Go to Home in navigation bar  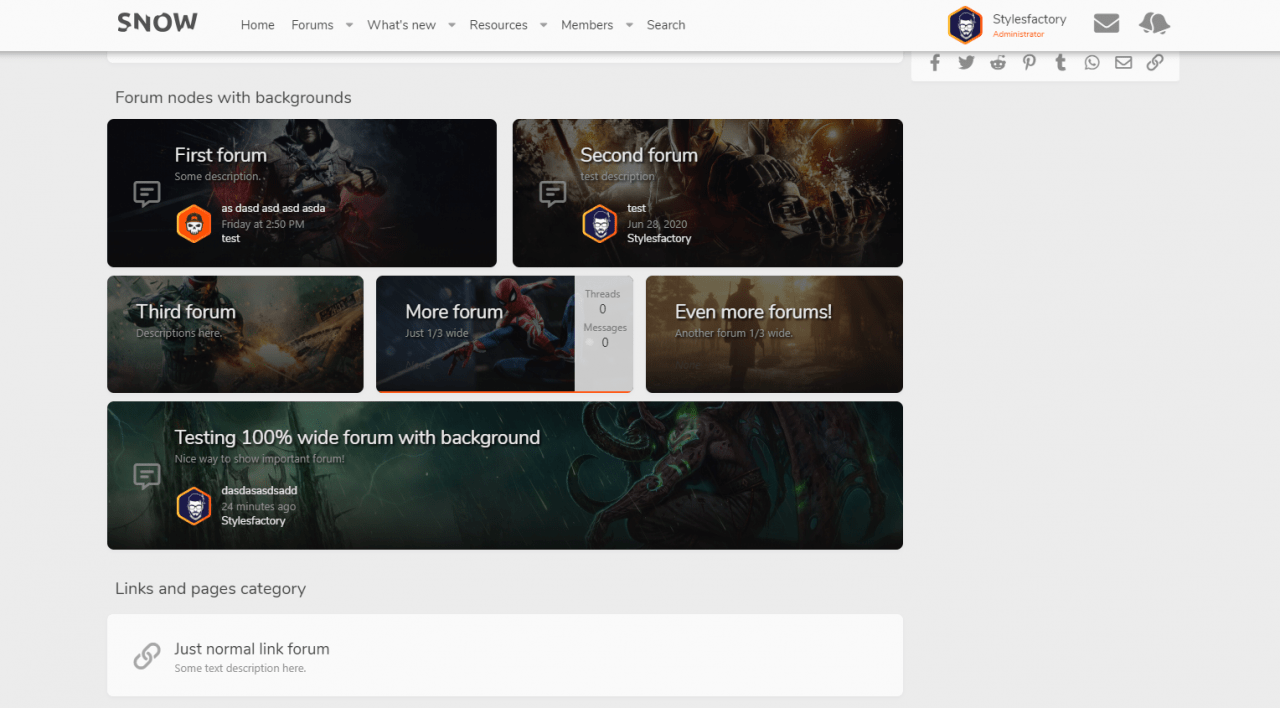pos(257,25)
